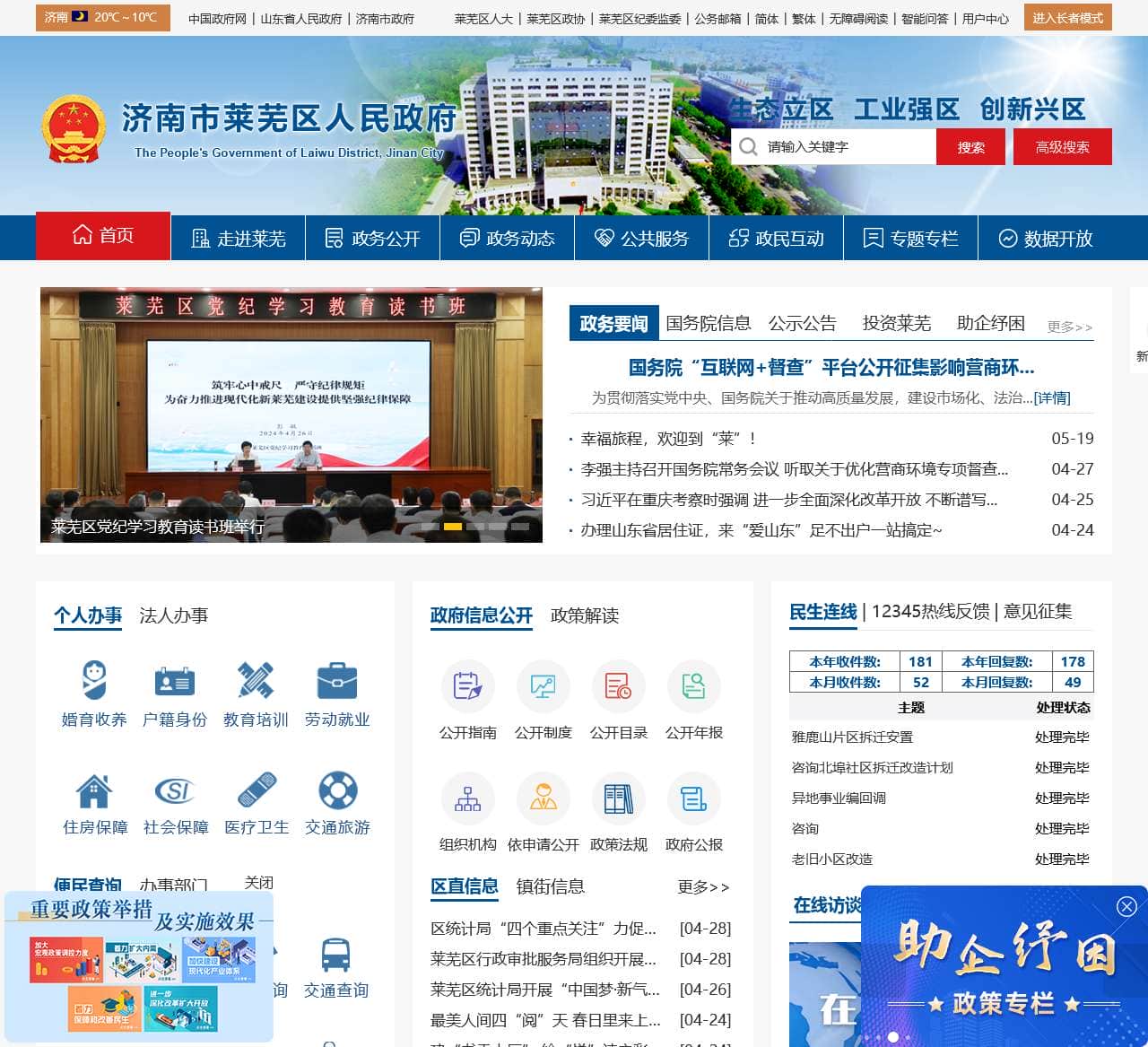This screenshot has width=1148, height=1047.
Task: Open the 公开指南 guide icon
Action: pos(468,686)
